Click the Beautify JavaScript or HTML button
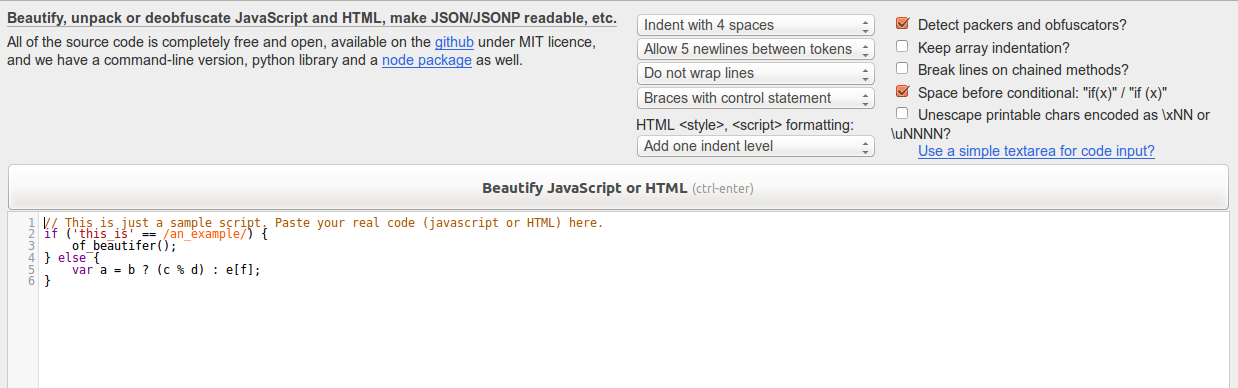 (618, 187)
